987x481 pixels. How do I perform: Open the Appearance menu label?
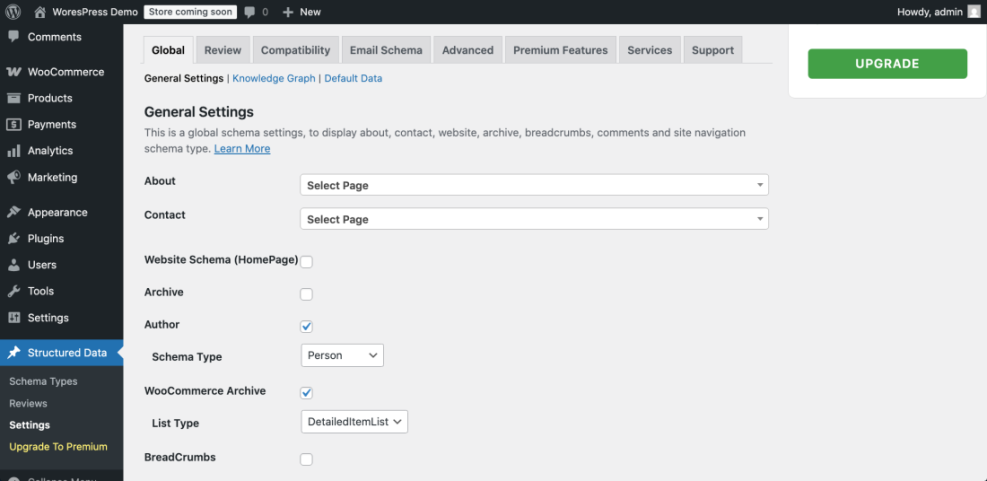click(x=57, y=212)
